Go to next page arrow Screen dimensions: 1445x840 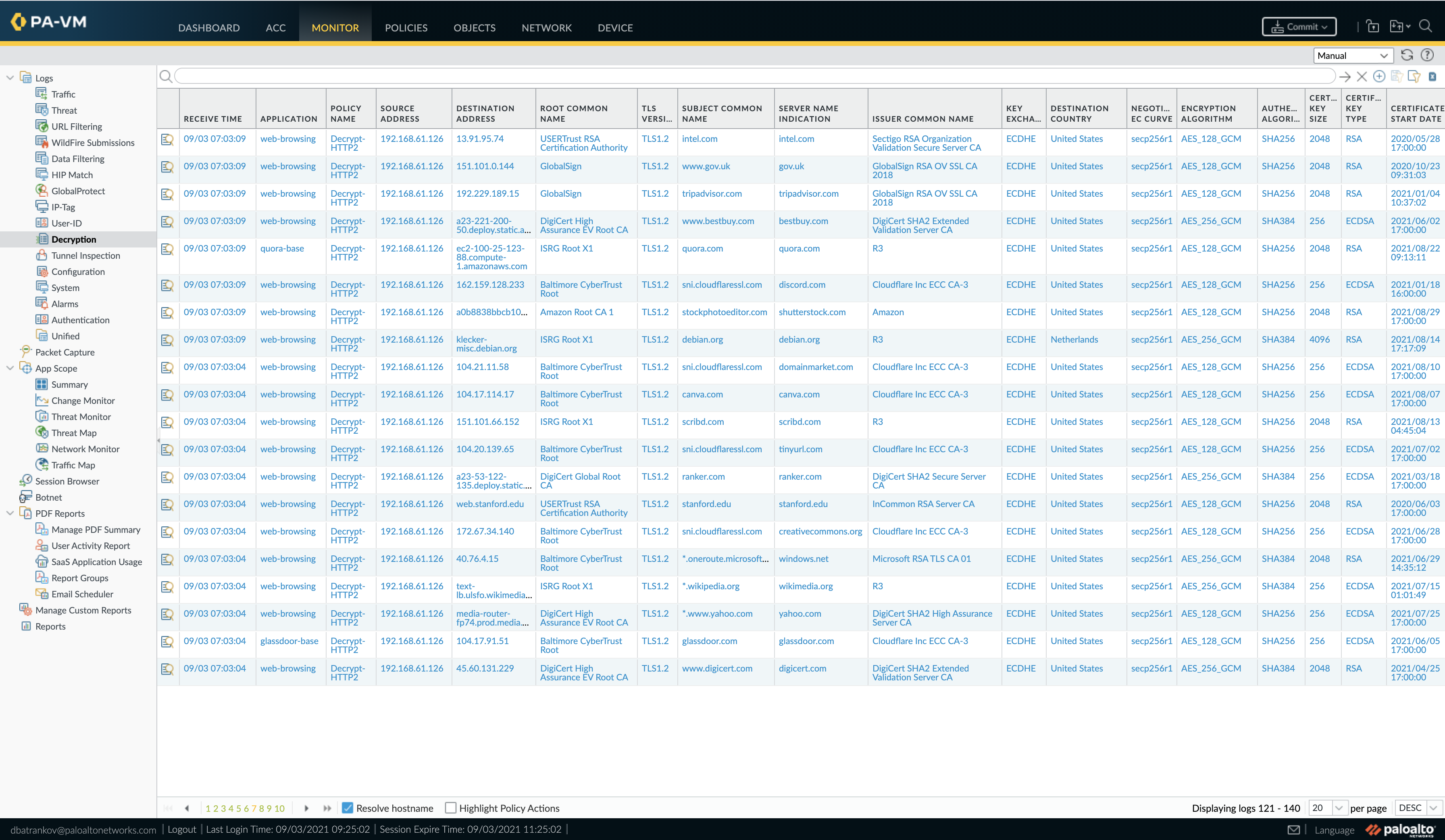306,808
